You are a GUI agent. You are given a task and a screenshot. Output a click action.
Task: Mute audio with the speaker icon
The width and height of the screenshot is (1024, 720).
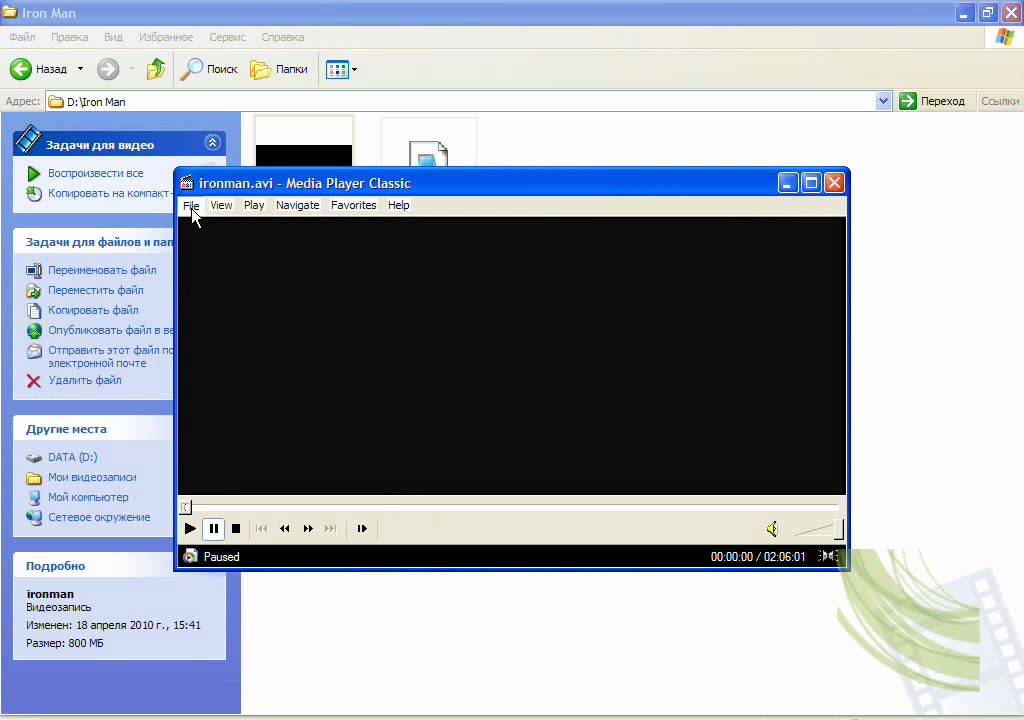773,529
